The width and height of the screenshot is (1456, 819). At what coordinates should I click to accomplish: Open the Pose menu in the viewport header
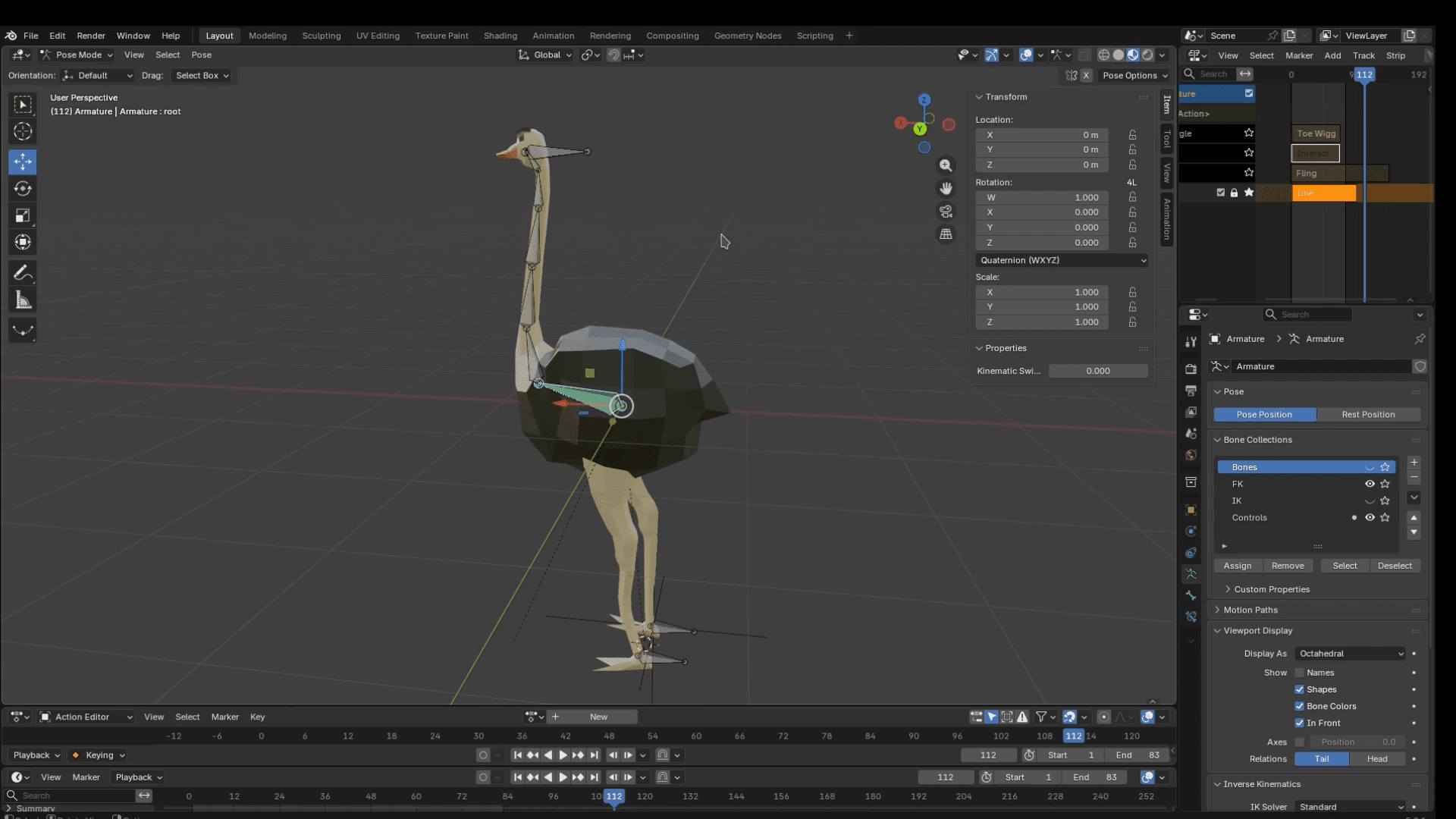(201, 55)
